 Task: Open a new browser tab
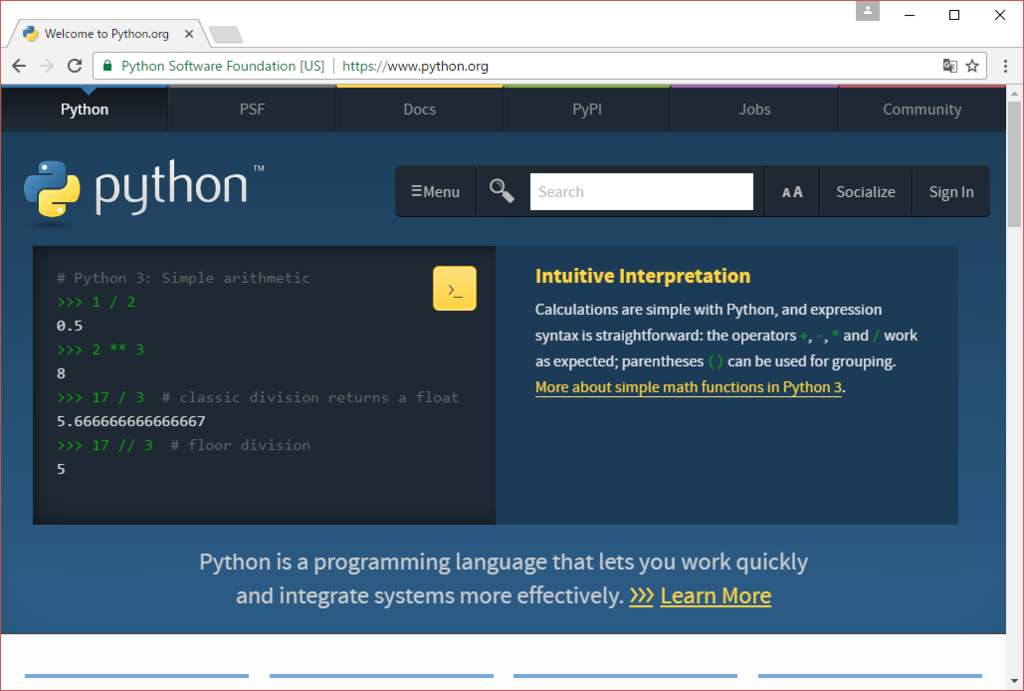pos(226,34)
